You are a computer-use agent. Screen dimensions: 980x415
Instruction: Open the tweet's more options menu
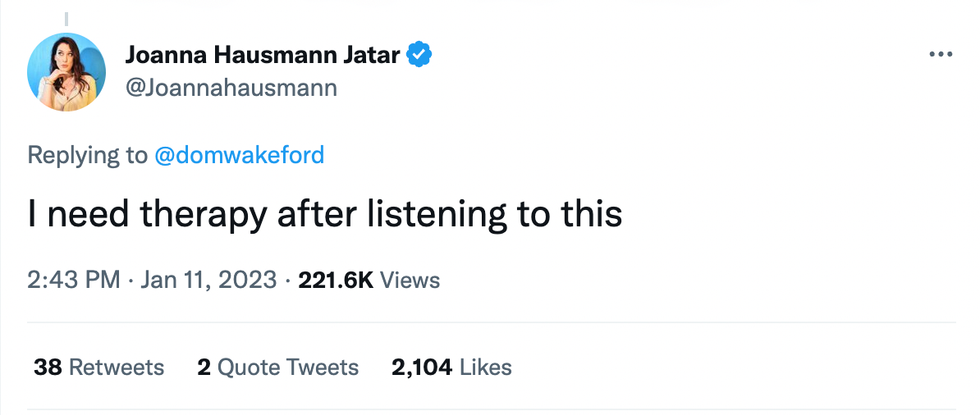tap(939, 54)
